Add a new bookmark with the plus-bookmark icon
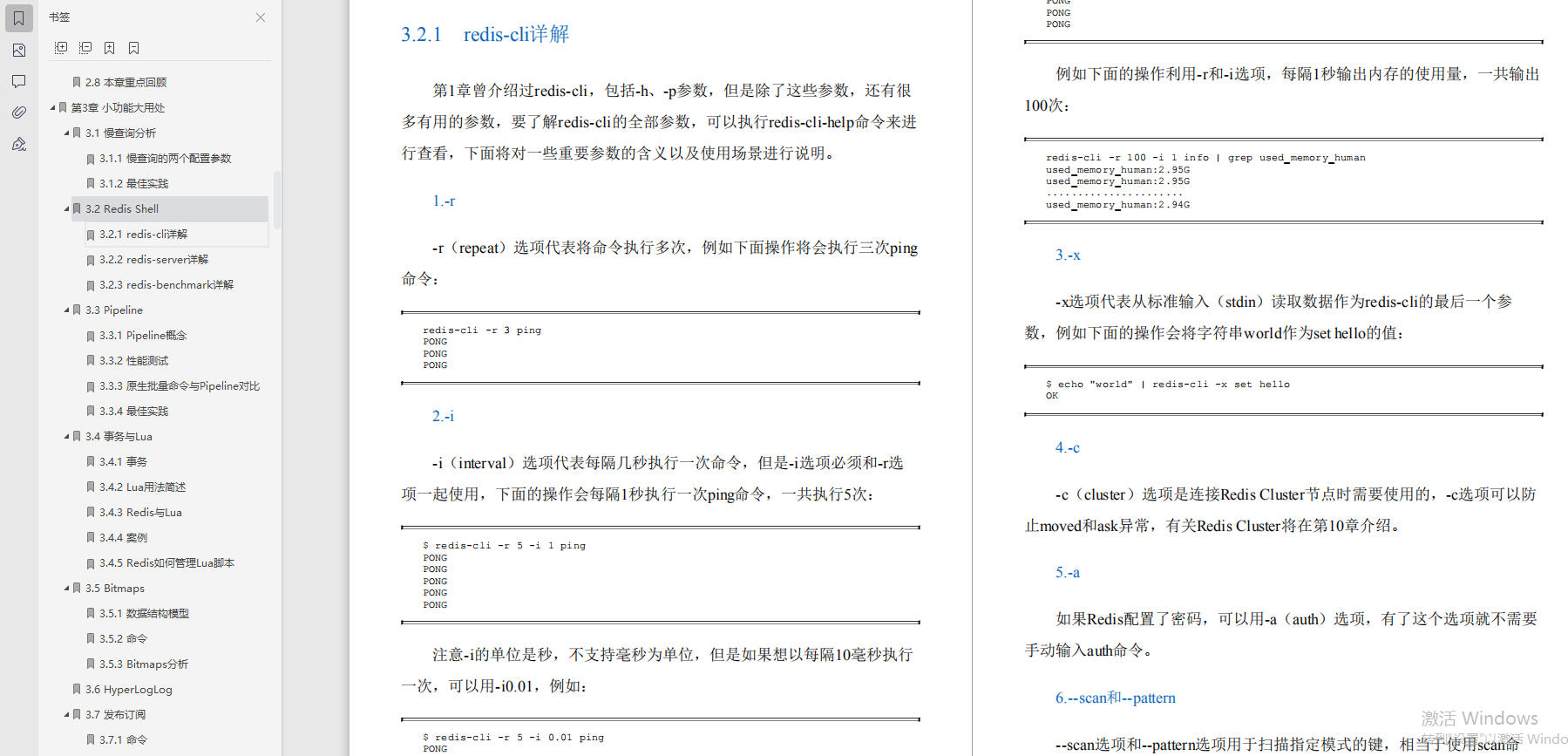The width and height of the screenshot is (1568, 756). pos(110,48)
